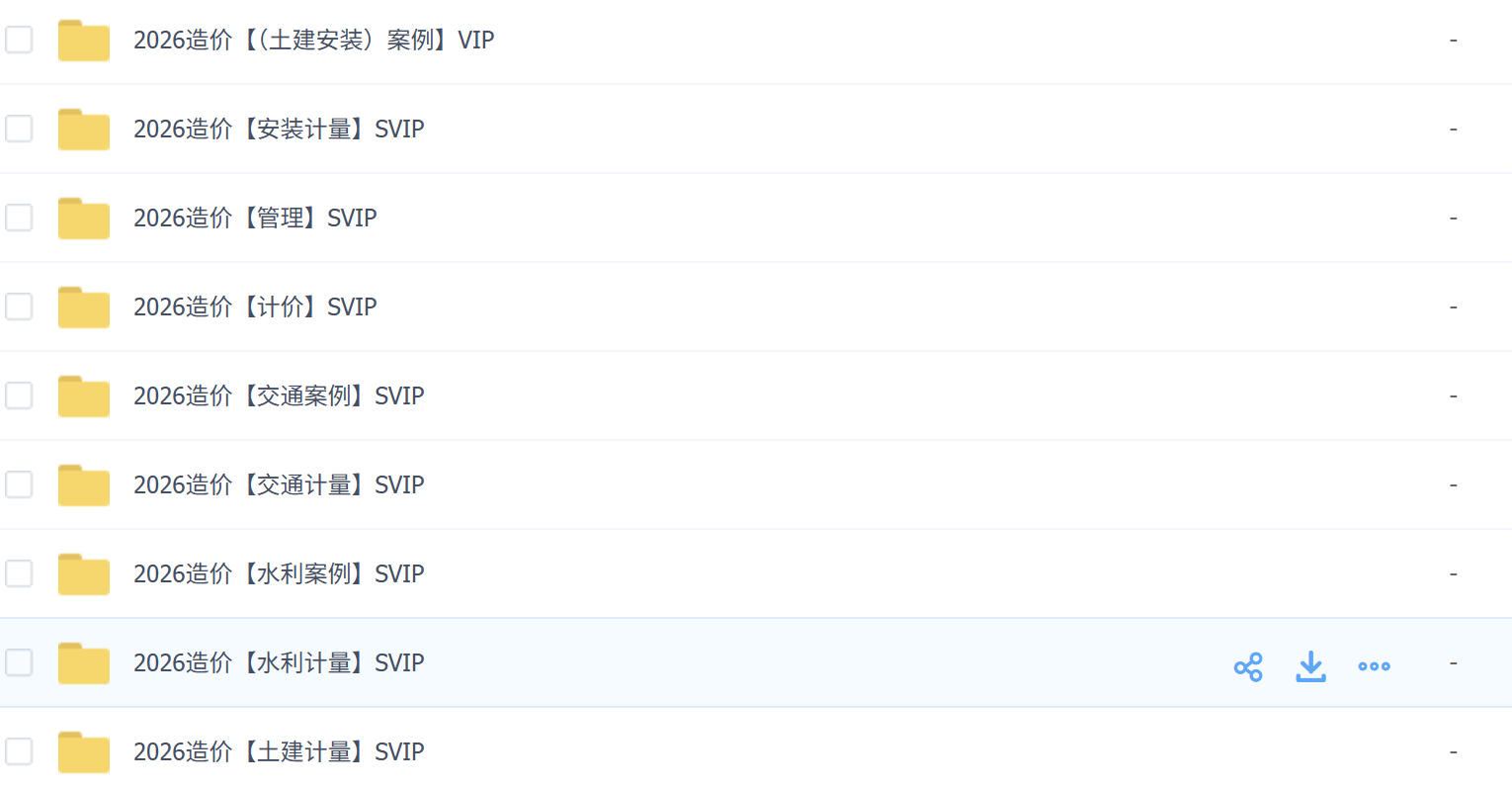
Task: Click the 土建计量 folder icon
Action: tap(84, 752)
